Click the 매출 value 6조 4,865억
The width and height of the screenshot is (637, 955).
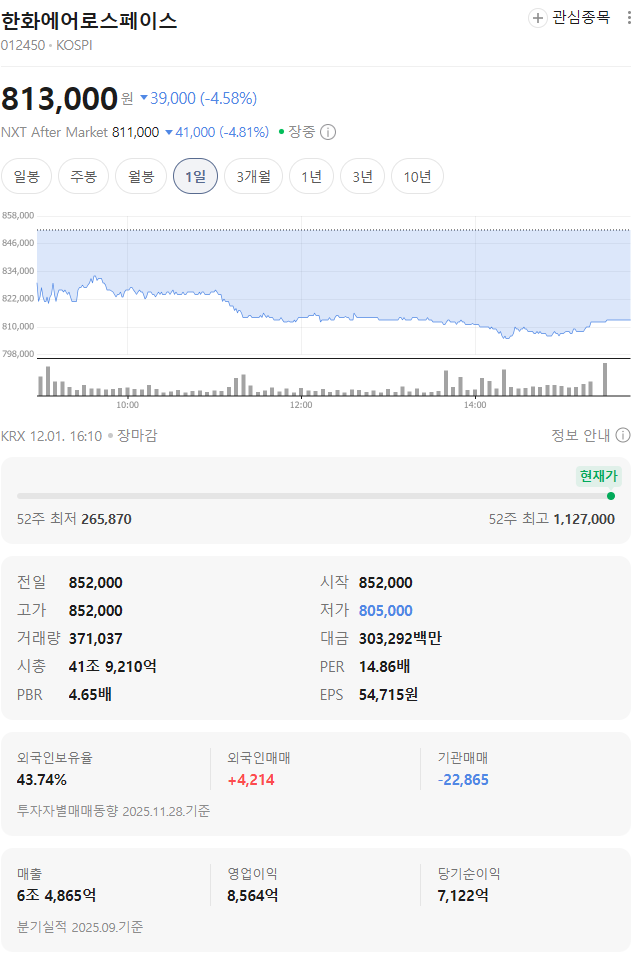[x=56, y=896]
